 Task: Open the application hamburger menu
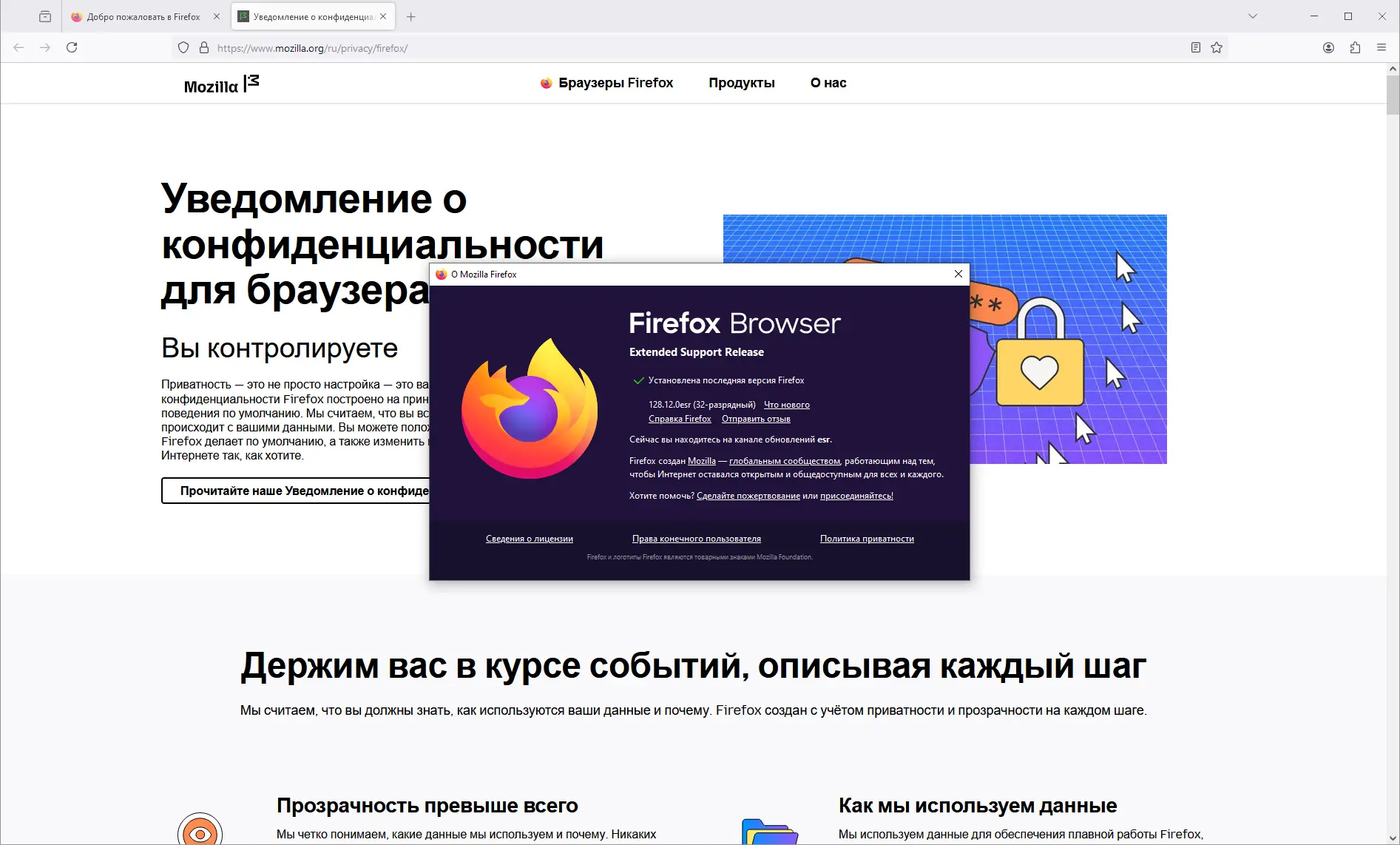click(x=1382, y=48)
